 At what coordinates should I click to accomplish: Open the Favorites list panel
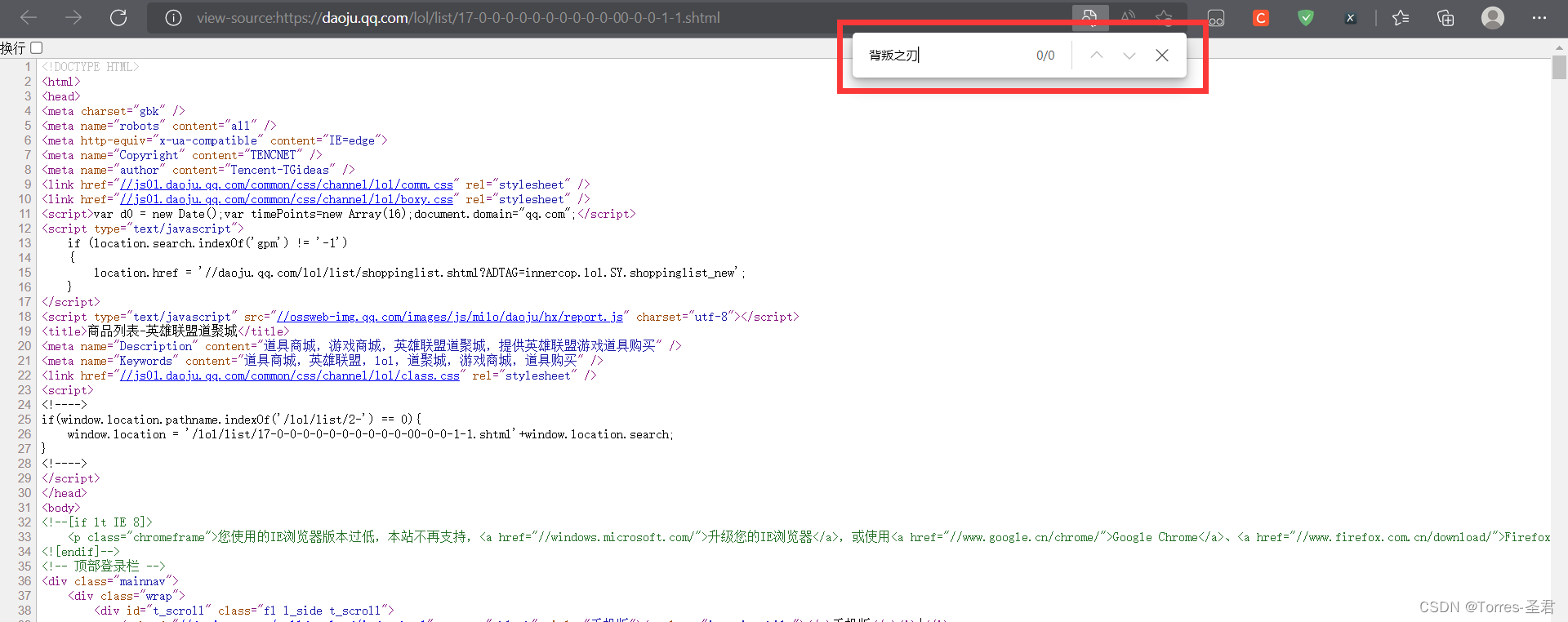(1401, 18)
